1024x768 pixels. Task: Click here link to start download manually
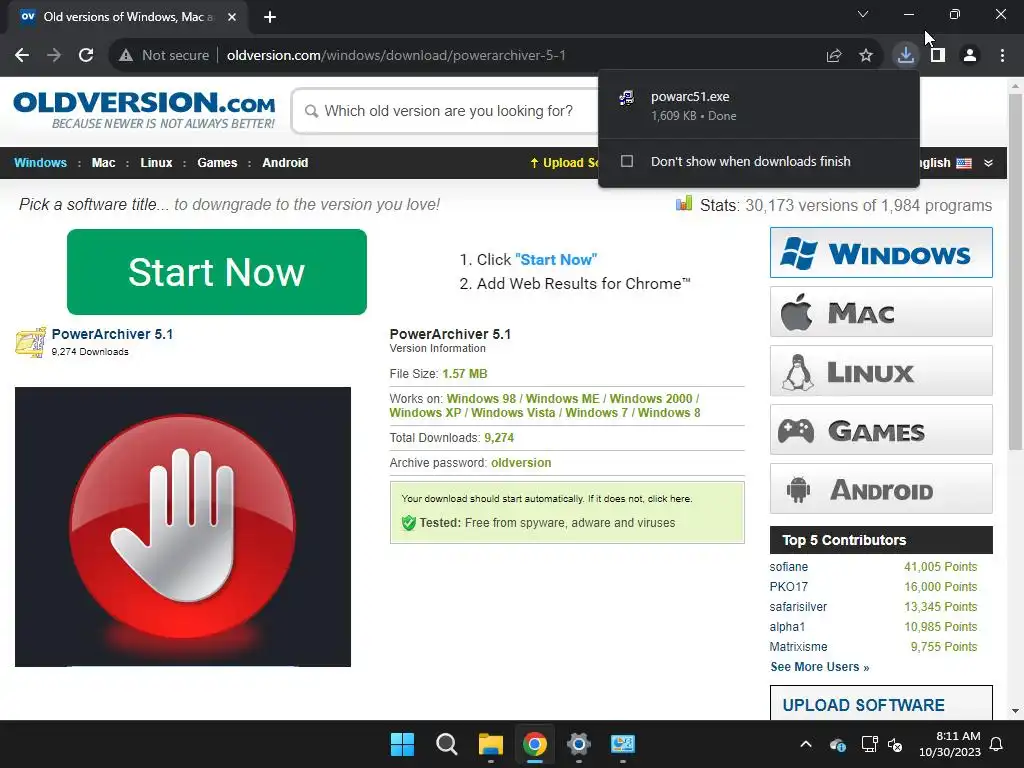[x=669, y=498]
